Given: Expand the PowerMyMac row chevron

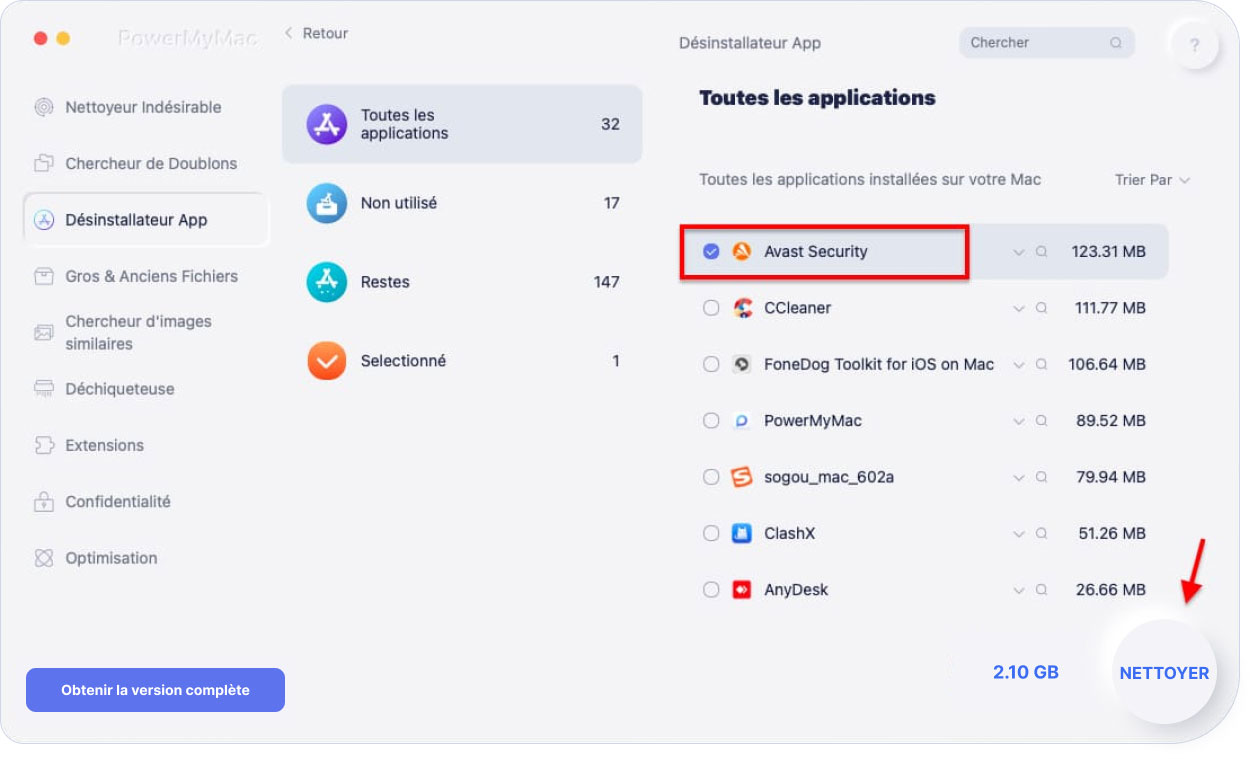Looking at the screenshot, I should pyautogui.click(x=1019, y=422).
